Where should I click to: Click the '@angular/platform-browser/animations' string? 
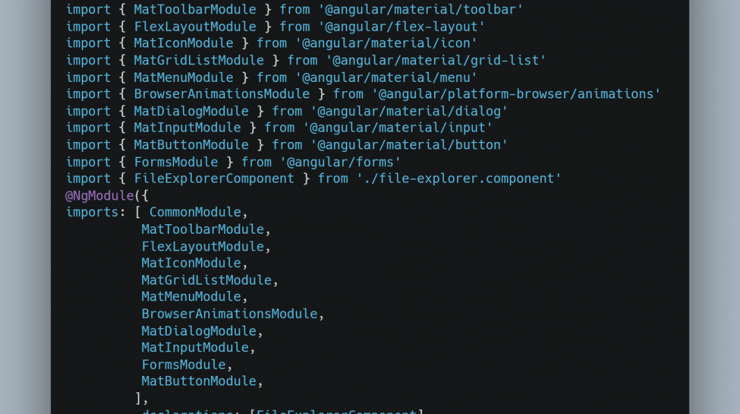pos(516,94)
